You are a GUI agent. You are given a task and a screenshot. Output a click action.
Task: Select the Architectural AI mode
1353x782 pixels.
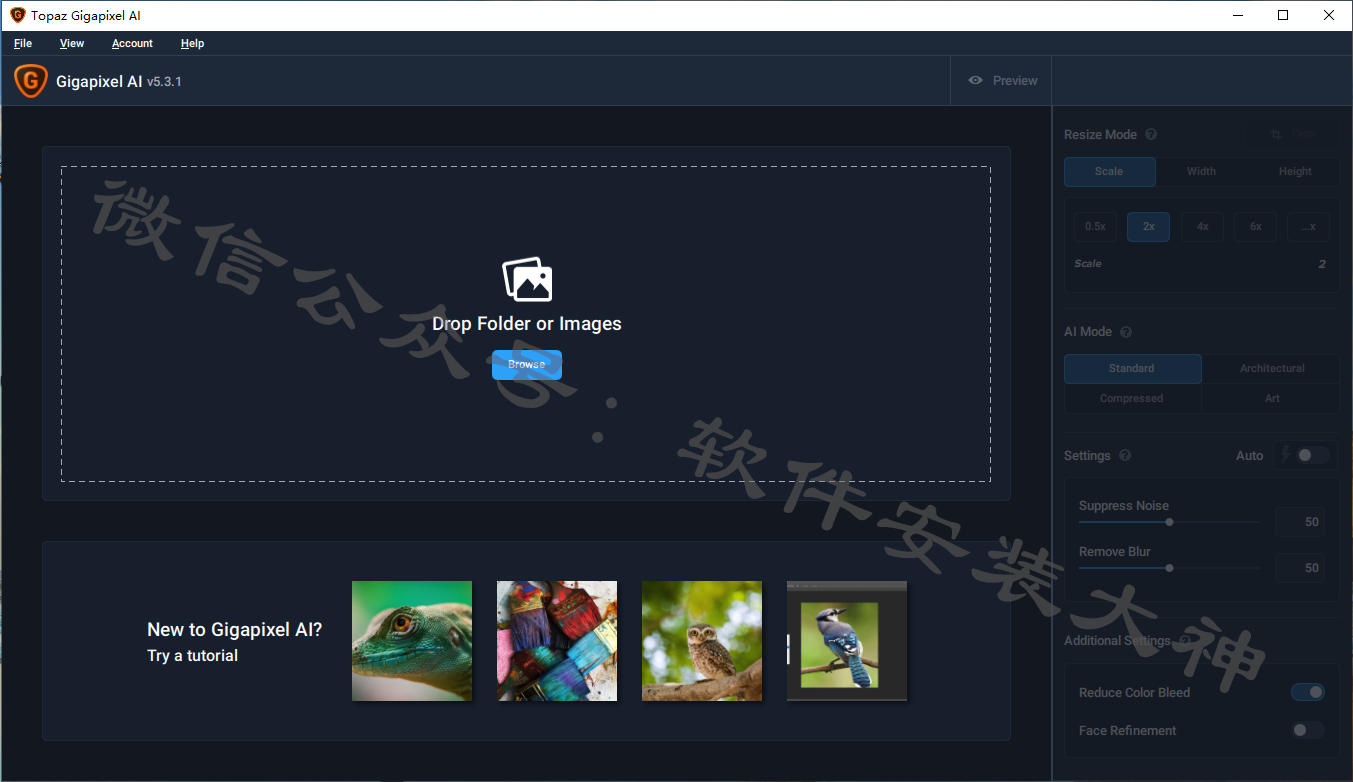1272,369
